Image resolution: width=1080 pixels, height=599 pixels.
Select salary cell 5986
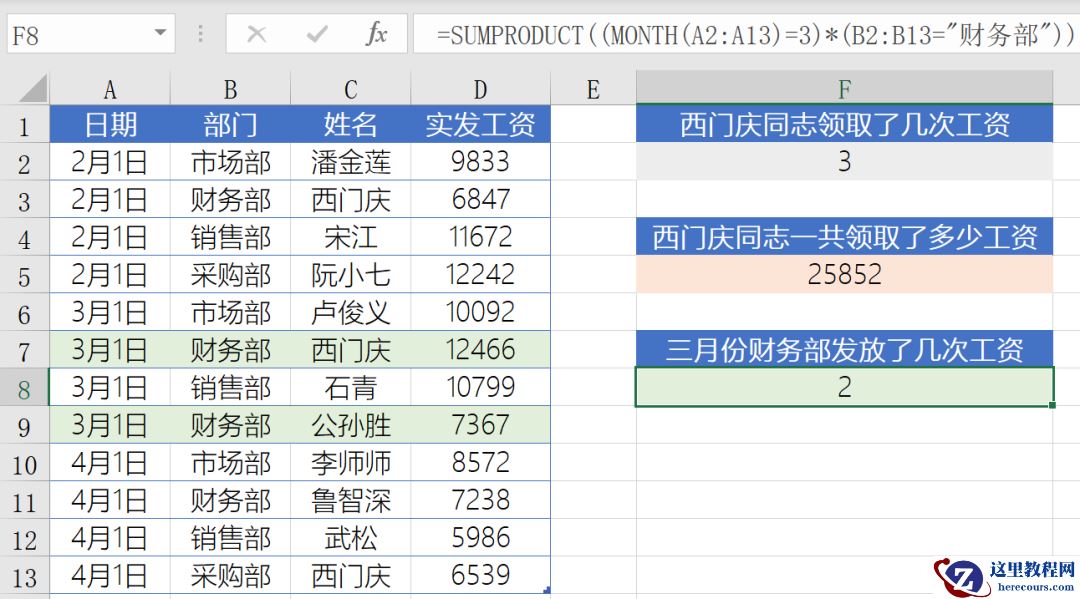point(480,538)
